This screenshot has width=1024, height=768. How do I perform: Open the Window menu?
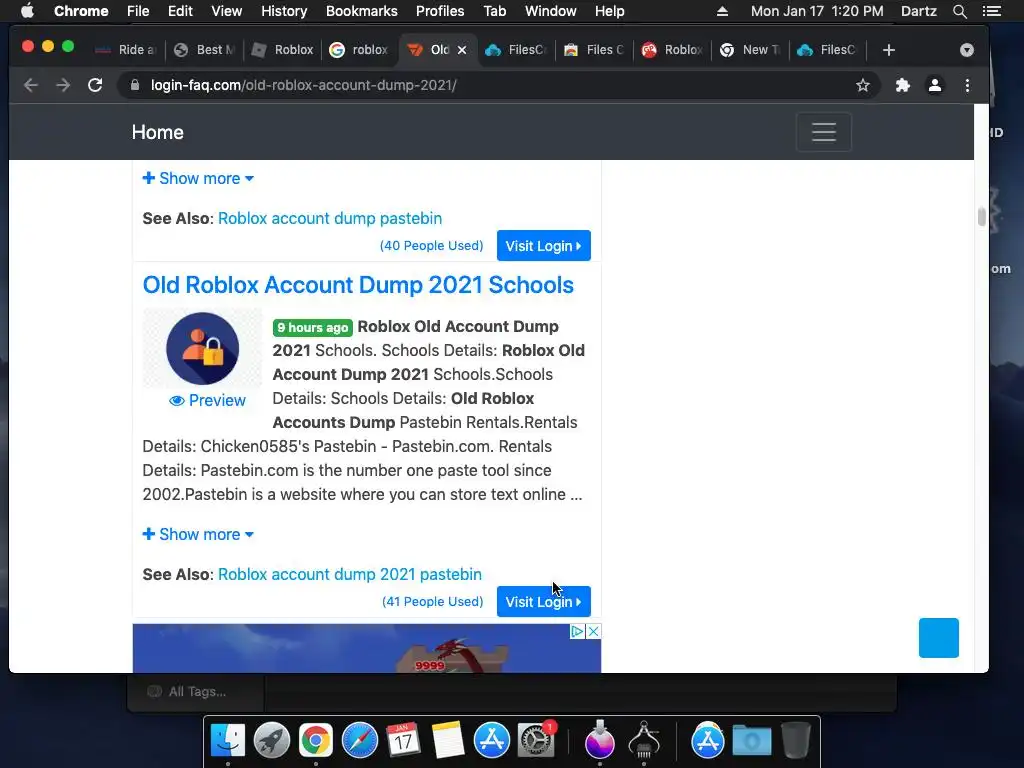pyautogui.click(x=551, y=11)
